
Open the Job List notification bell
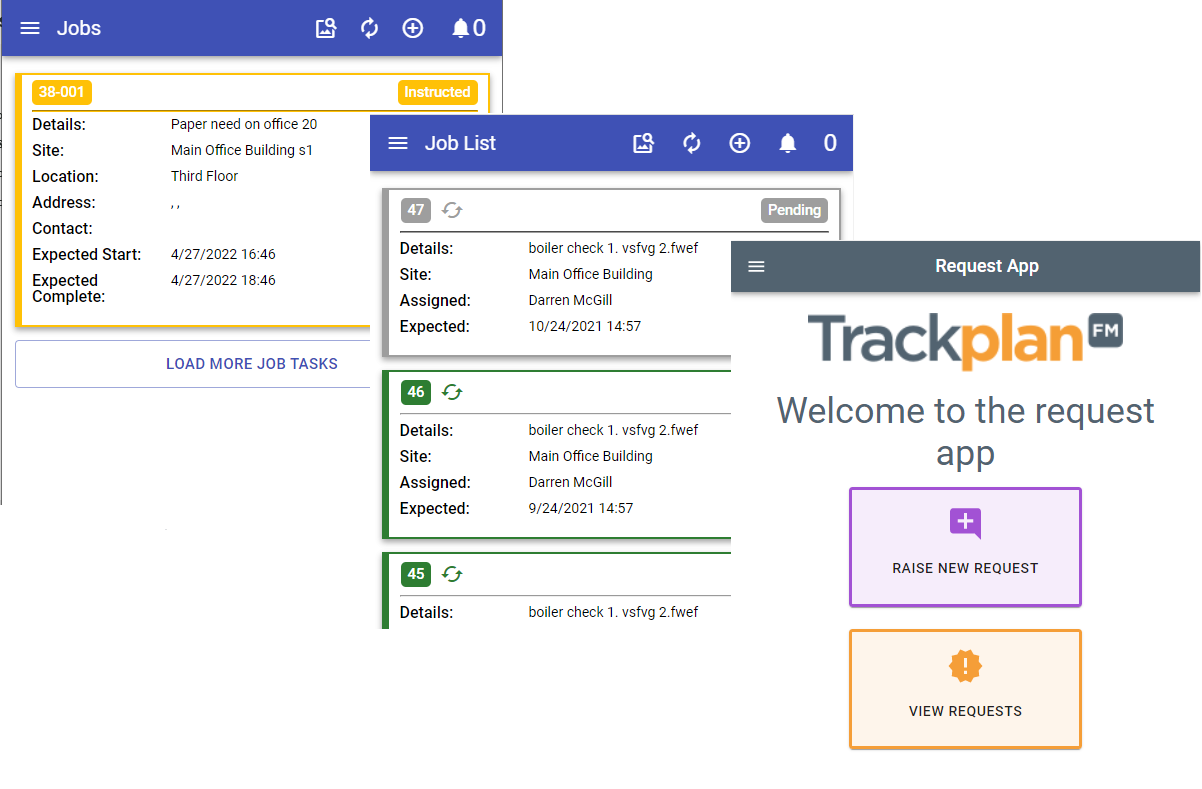(787, 143)
